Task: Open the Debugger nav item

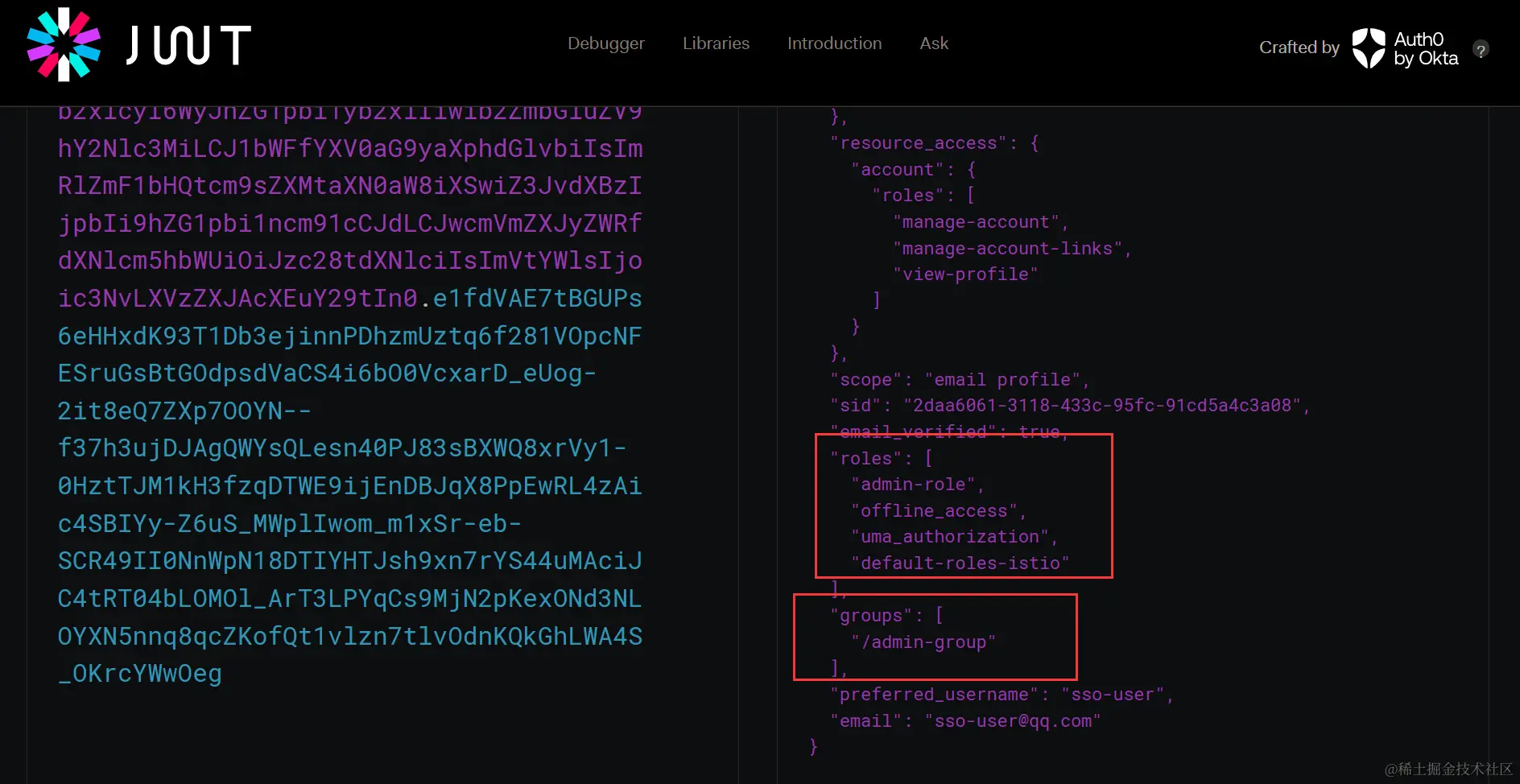Action: tap(606, 43)
